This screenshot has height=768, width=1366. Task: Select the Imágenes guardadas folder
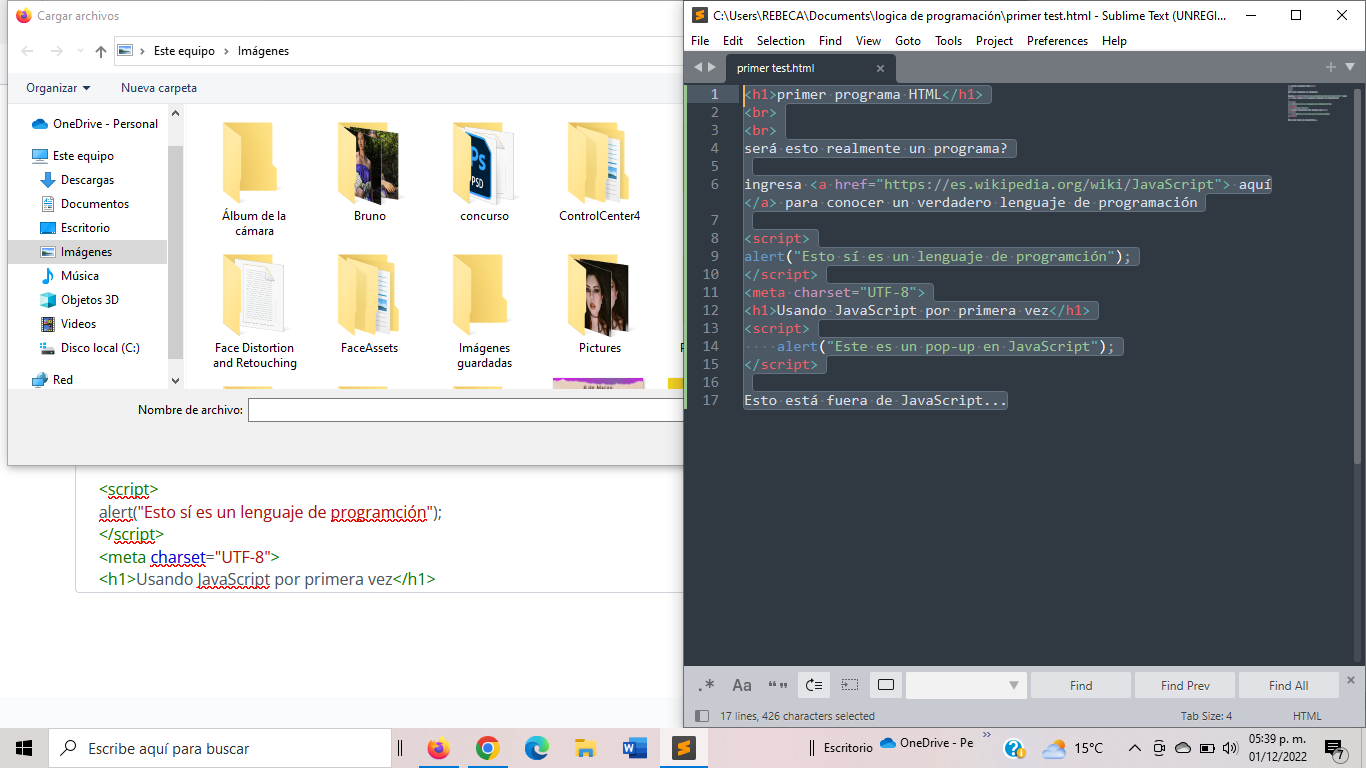pos(484,312)
